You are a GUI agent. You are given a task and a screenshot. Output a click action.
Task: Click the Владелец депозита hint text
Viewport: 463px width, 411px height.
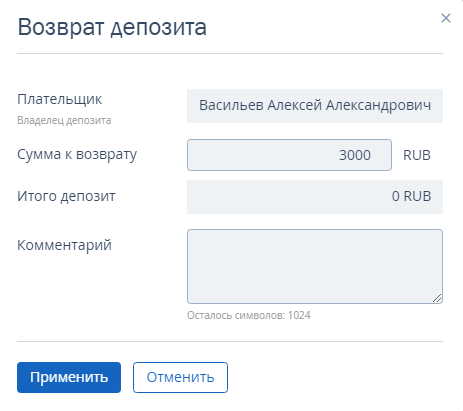click(x=64, y=120)
